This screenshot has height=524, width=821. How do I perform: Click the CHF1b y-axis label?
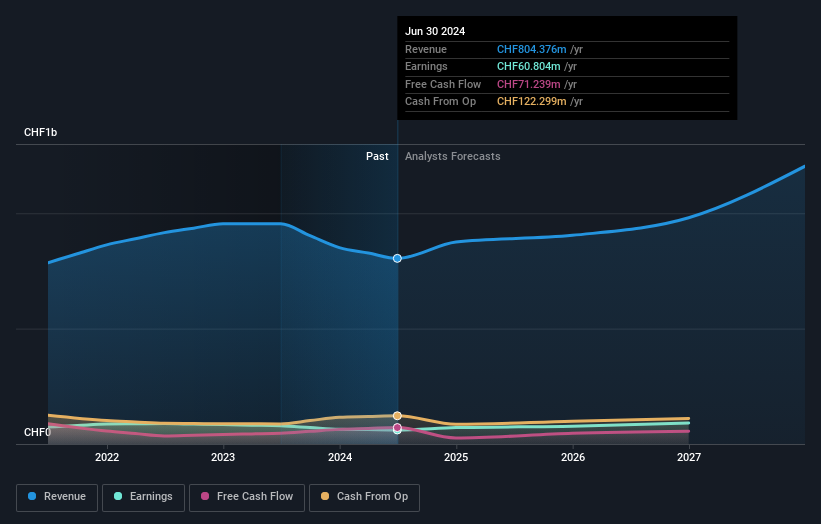pyautogui.click(x=40, y=132)
